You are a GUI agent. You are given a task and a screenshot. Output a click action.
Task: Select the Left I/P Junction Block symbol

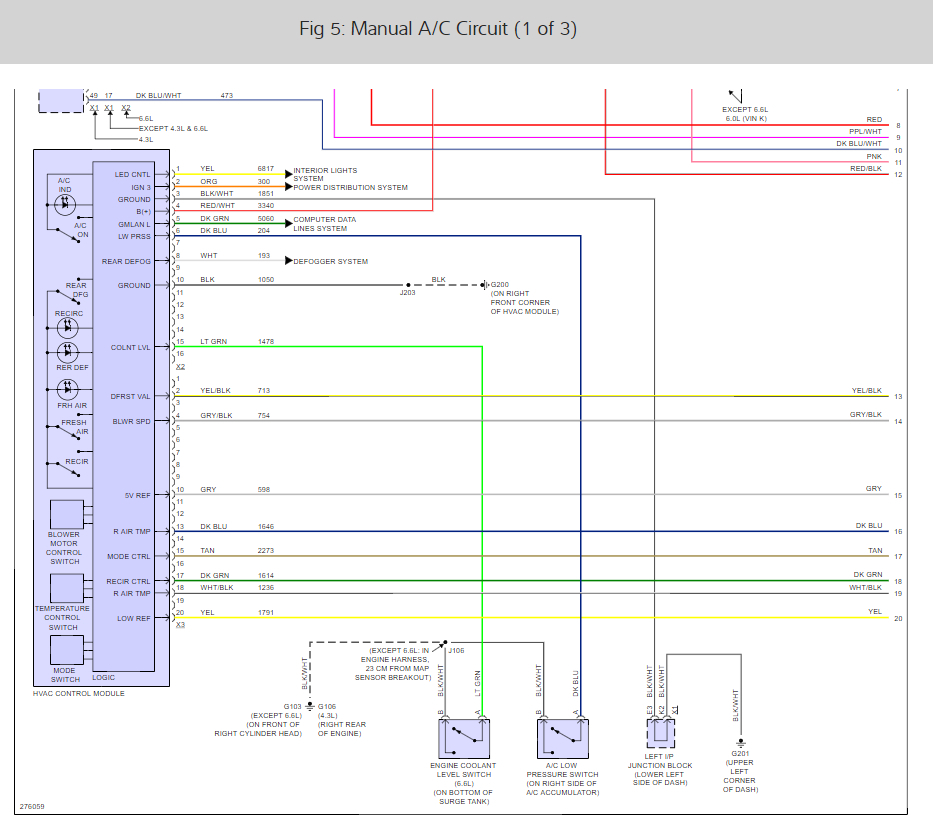(x=660, y=732)
